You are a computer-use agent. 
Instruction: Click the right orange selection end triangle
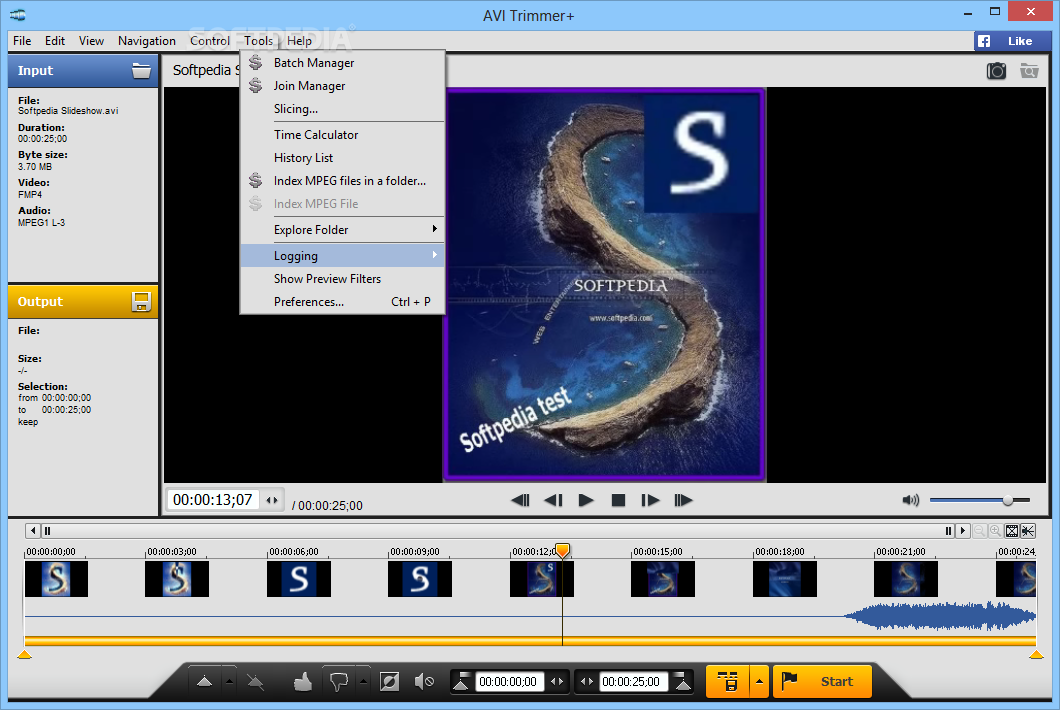tap(1036, 654)
